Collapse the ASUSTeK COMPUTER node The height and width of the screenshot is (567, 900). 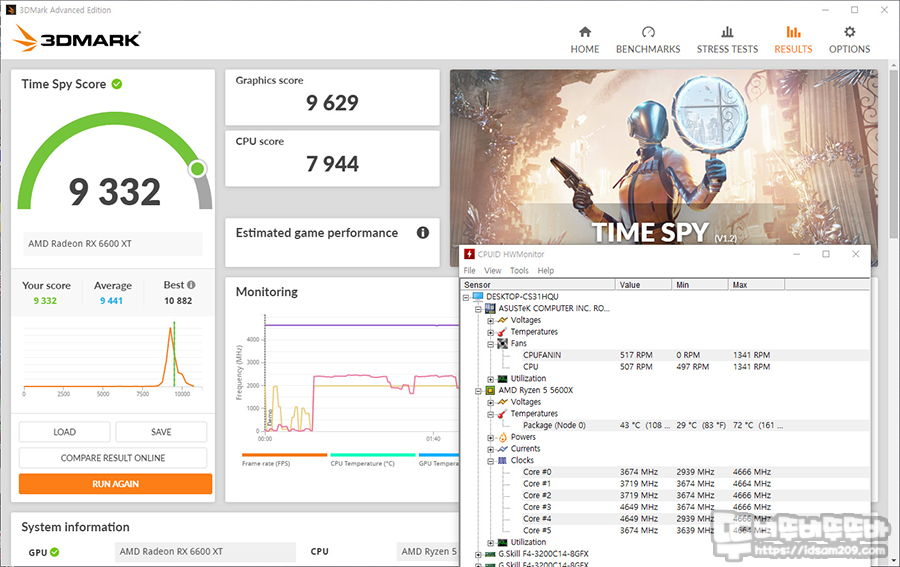coord(478,309)
